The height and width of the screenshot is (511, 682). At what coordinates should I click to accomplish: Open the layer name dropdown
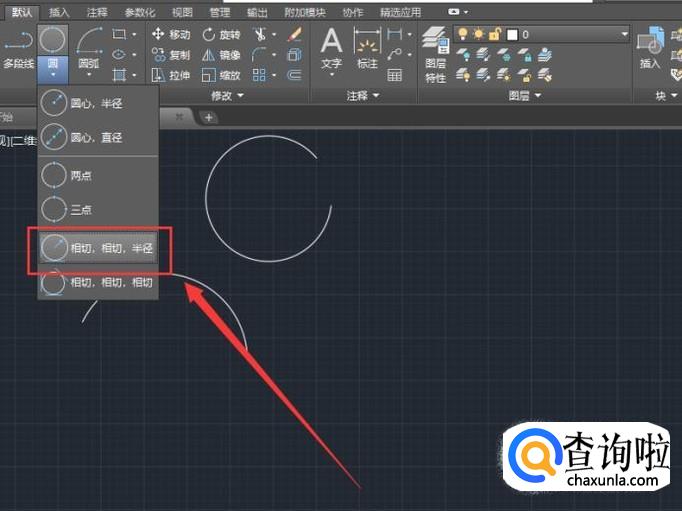(625, 34)
